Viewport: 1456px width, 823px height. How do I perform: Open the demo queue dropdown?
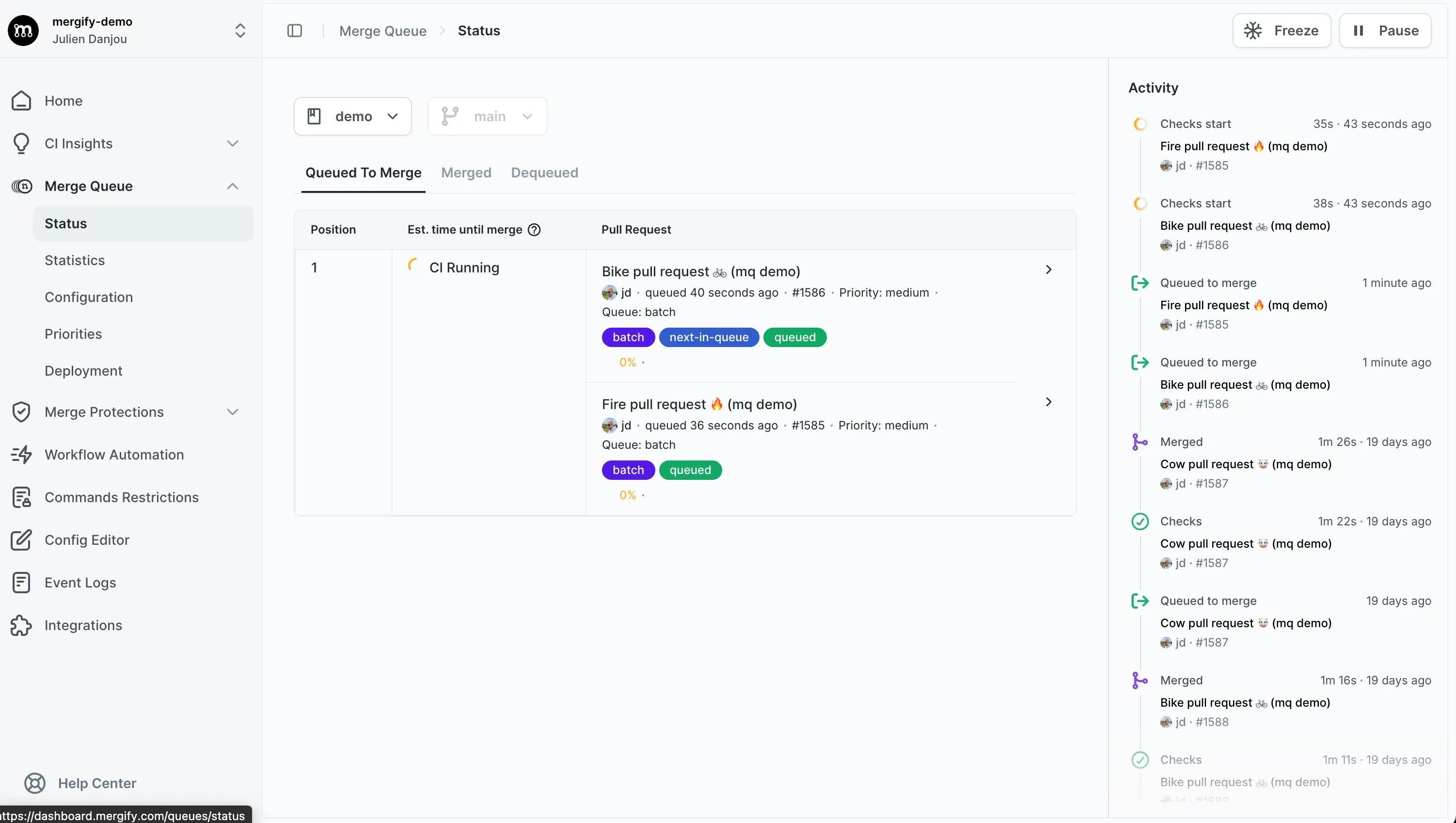point(352,116)
